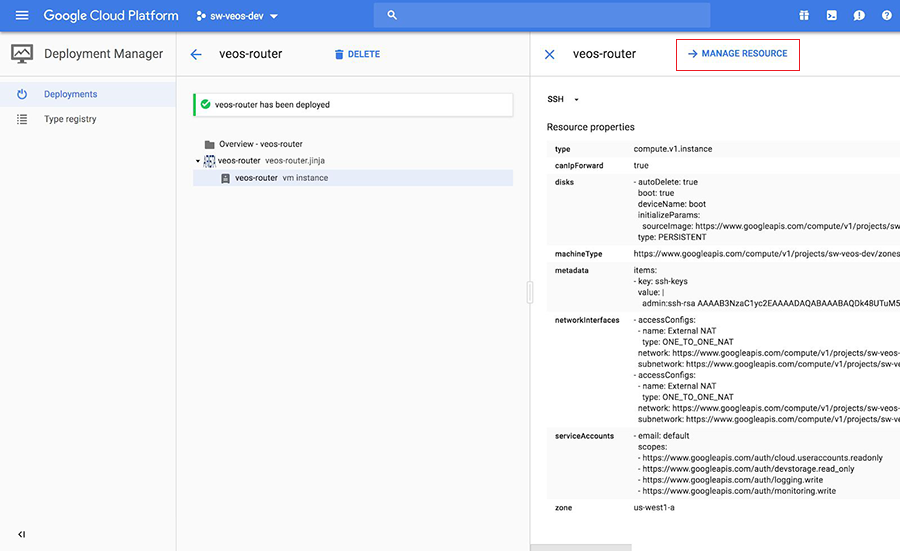Click the green deployed checkmark icon
900x551 pixels.
205,104
